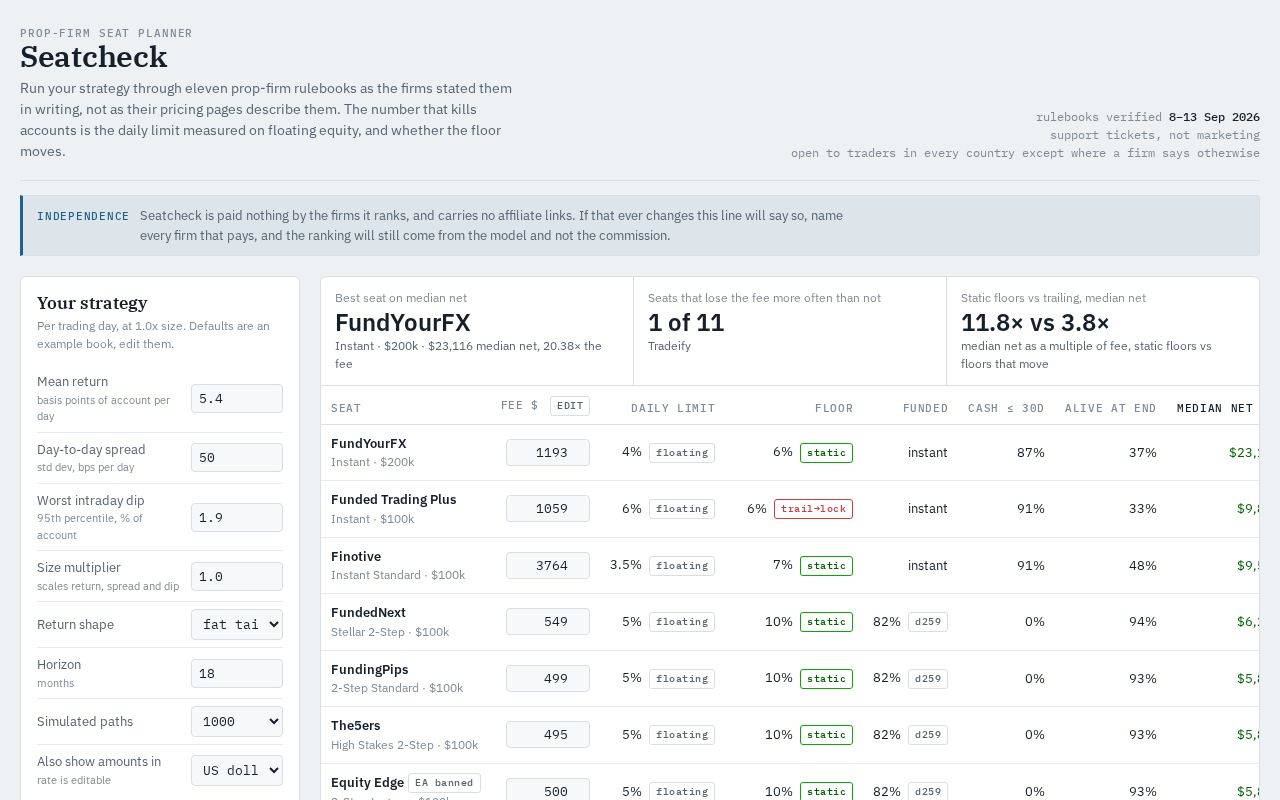Click the trail→lock floor badge
The width and height of the screenshot is (1280, 800).
(813, 508)
